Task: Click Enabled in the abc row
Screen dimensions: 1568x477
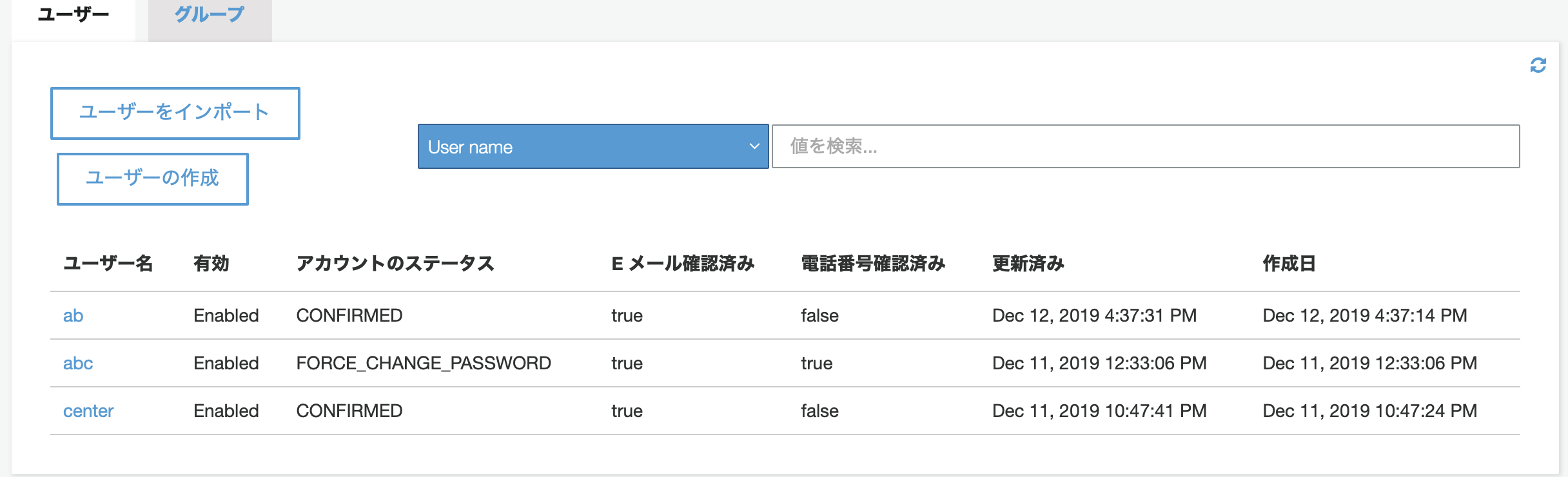Action: [226, 363]
